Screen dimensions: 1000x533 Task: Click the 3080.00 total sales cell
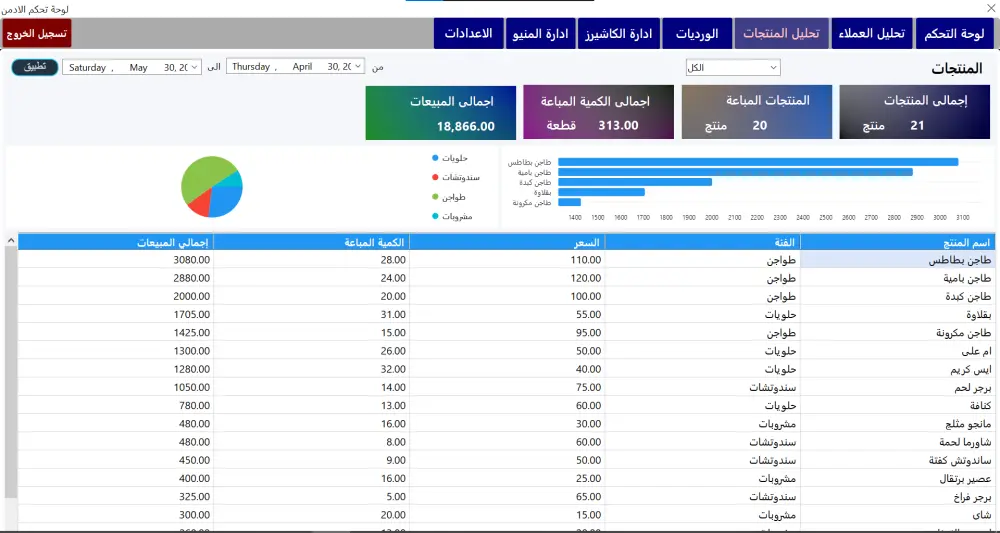pos(115,259)
